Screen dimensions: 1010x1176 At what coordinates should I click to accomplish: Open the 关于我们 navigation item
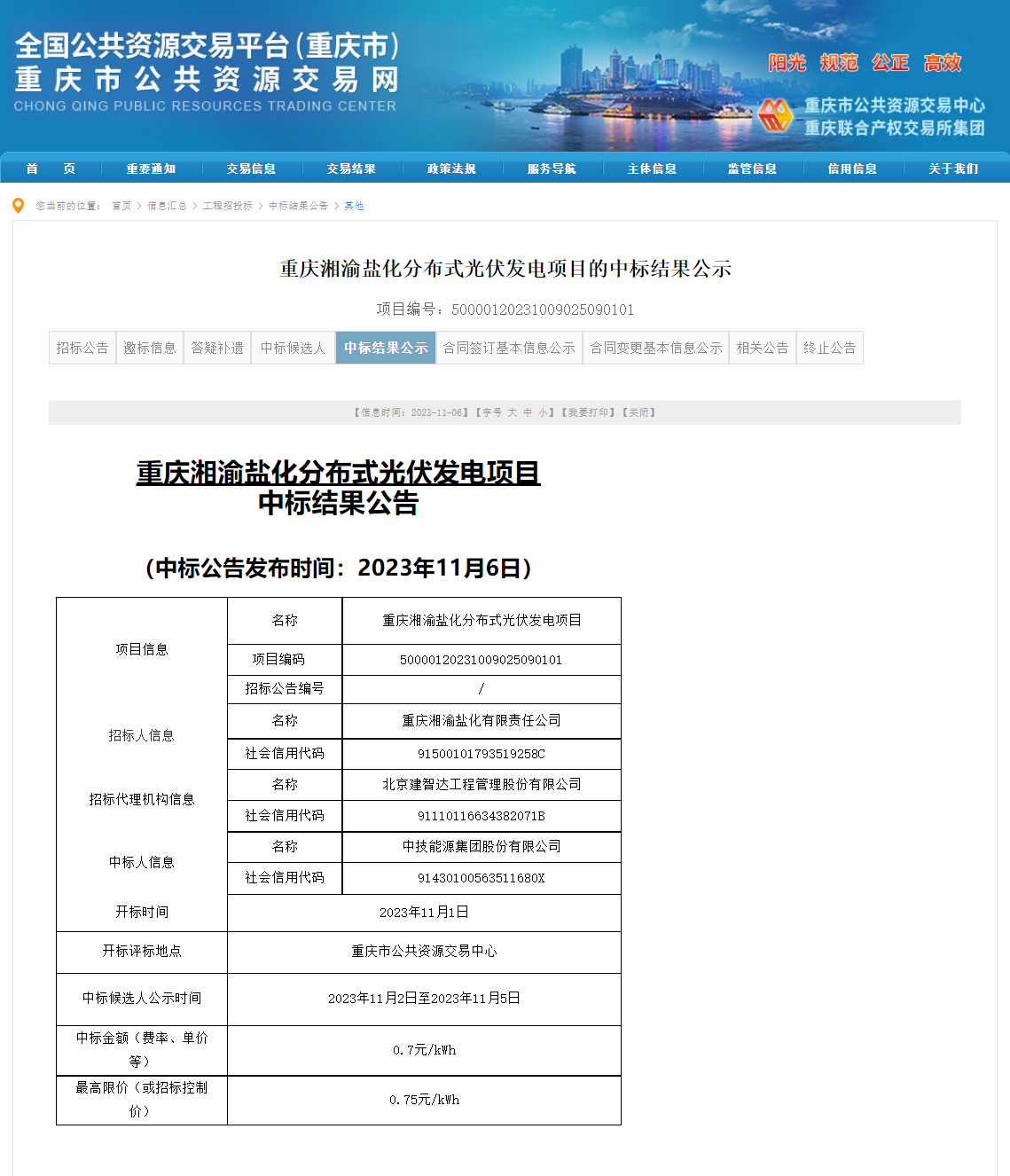click(953, 169)
